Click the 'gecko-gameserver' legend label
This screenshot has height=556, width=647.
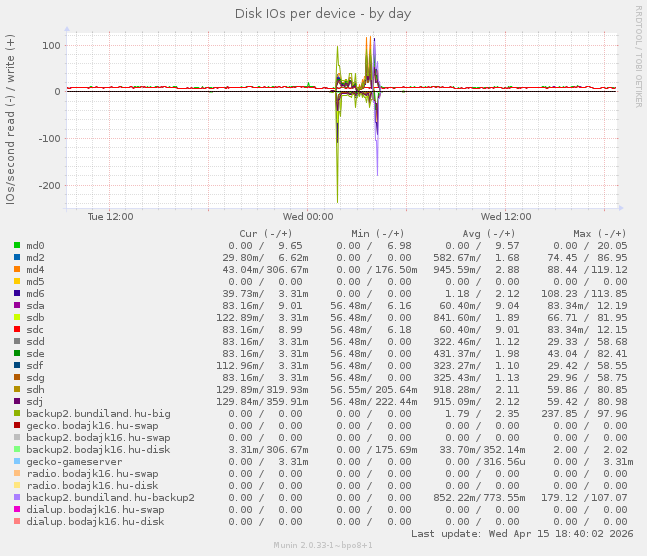[x=74, y=461]
